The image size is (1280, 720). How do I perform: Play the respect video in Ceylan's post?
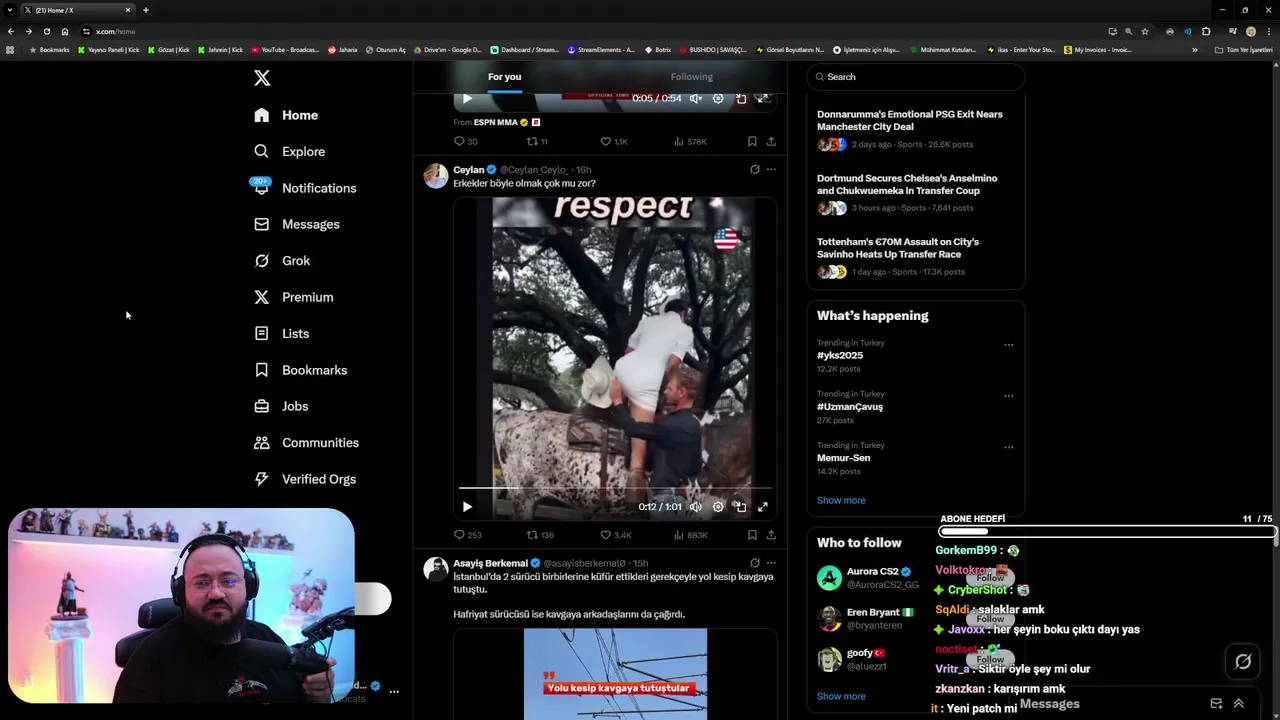pos(467,507)
